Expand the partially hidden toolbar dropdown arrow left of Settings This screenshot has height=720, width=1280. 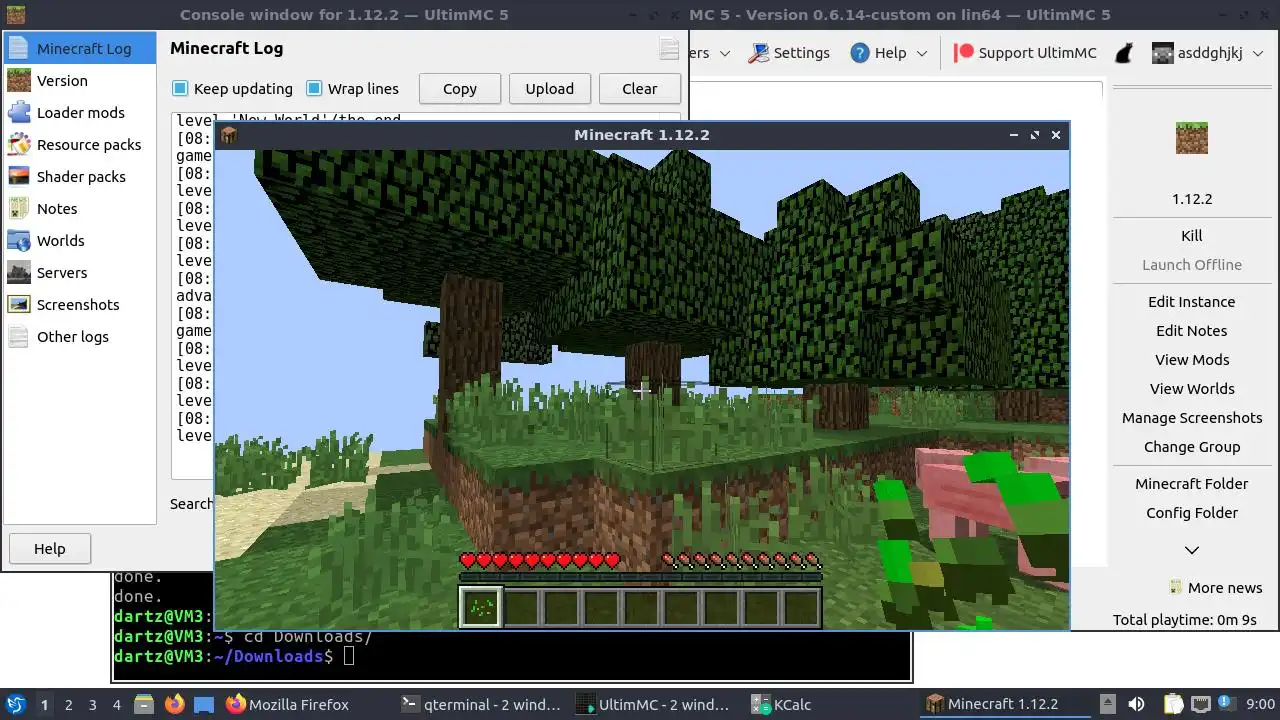pyautogui.click(x=725, y=53)
